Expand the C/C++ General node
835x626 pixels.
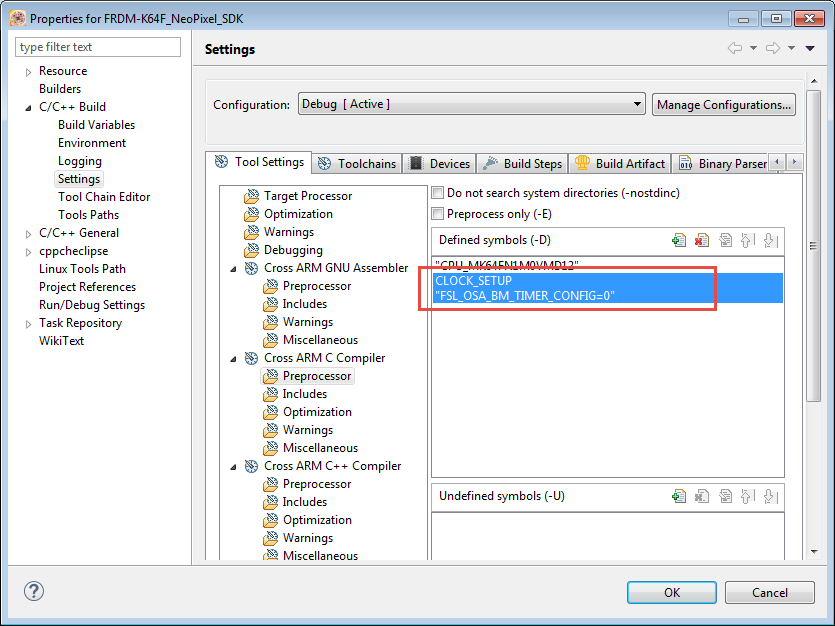(x=28, y=233)
